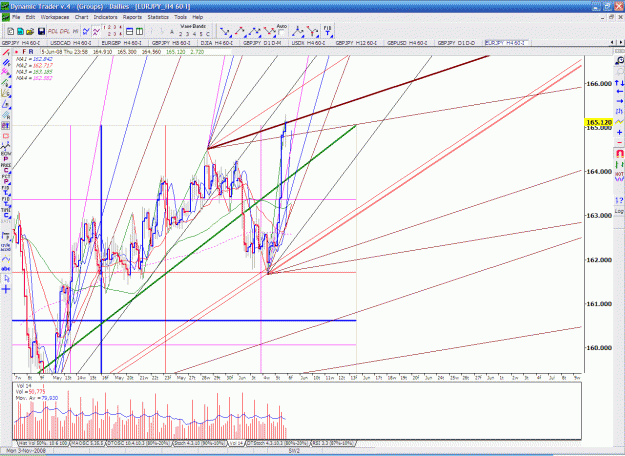Click the DRL toolbar button
Screen dimensions: 625x456
click(64, 31)
